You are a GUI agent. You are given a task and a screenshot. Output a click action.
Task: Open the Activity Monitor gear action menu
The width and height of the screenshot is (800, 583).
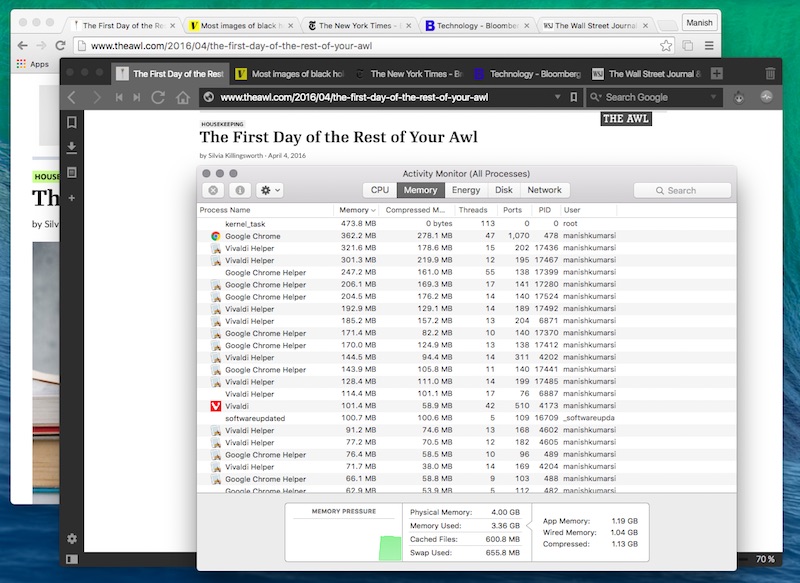(270, 190)
